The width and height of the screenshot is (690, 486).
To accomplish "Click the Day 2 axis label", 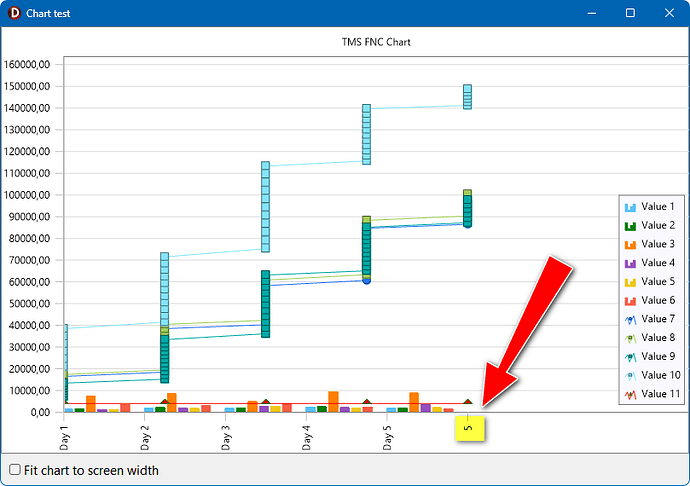I will point(145,438).
